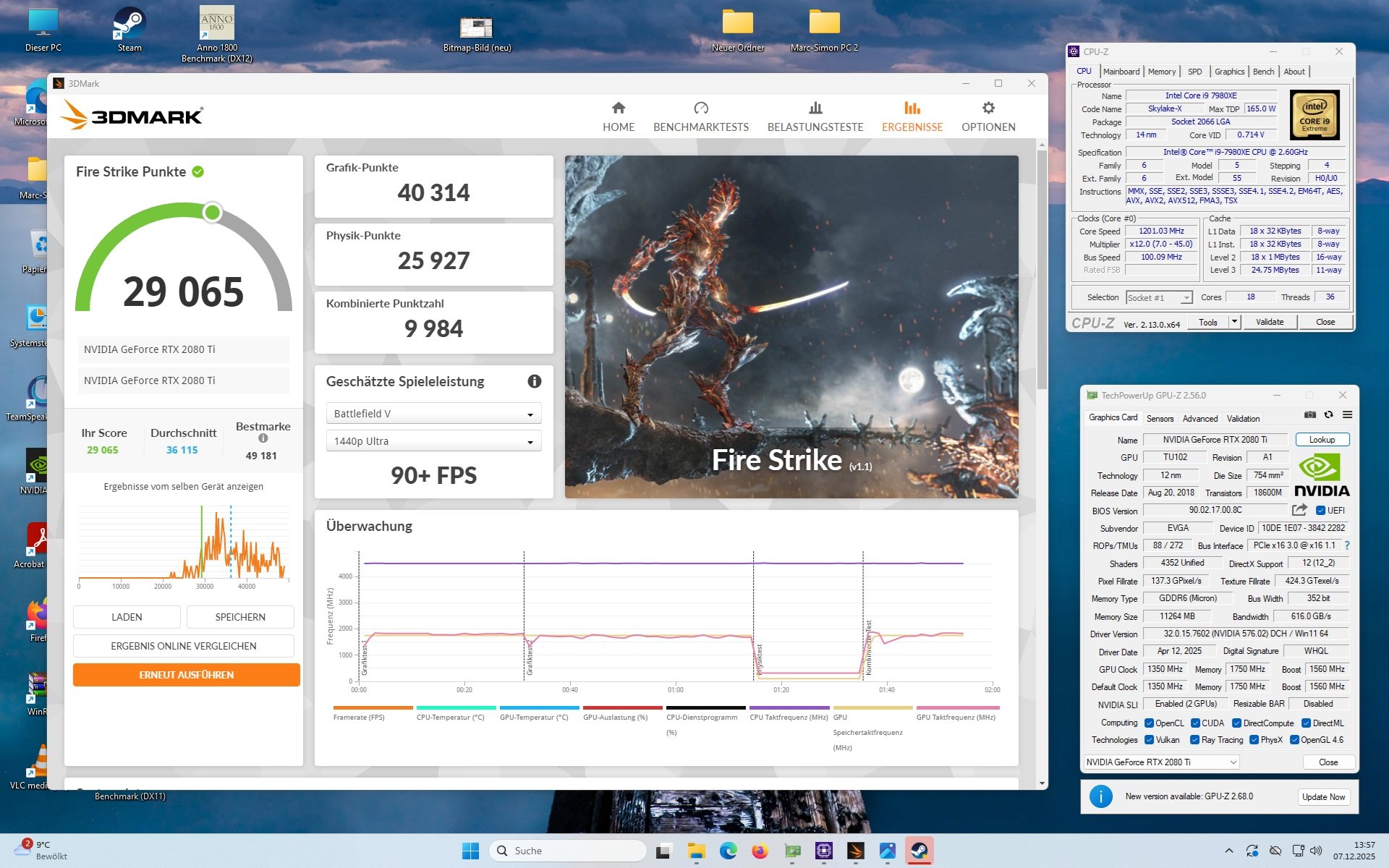Screen dimensions: 1389x868
Task: Open the GPU-Z hamburger menu
Action: coord(1347,414)
